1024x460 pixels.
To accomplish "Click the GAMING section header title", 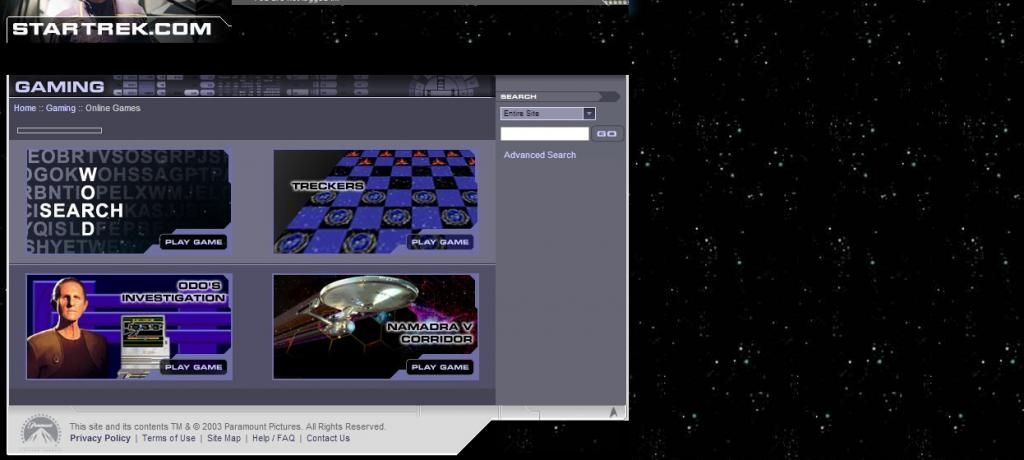I will pos(59,87).
